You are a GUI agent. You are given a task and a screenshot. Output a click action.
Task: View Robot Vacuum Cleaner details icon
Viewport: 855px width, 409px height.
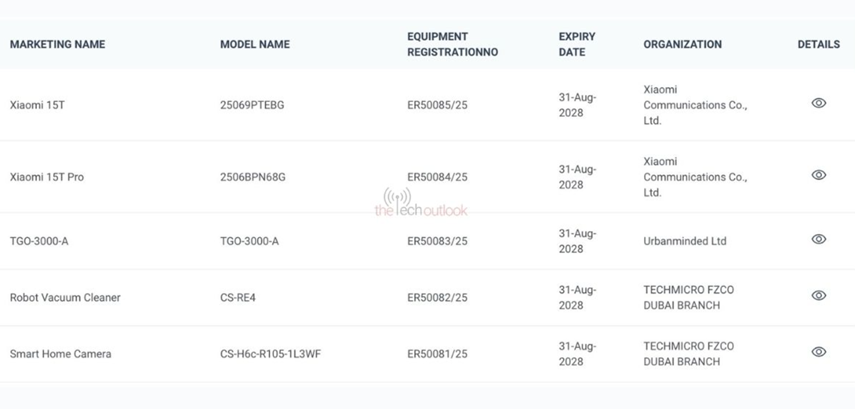point(818,296)
